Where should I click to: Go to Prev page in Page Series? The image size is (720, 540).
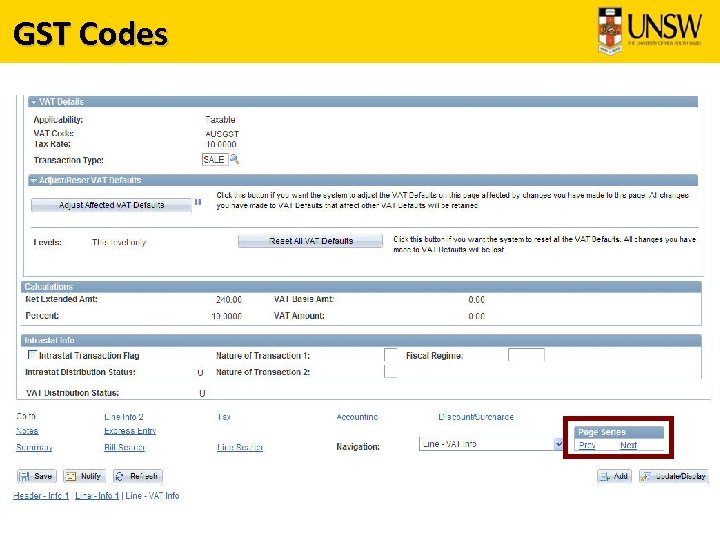587,445
